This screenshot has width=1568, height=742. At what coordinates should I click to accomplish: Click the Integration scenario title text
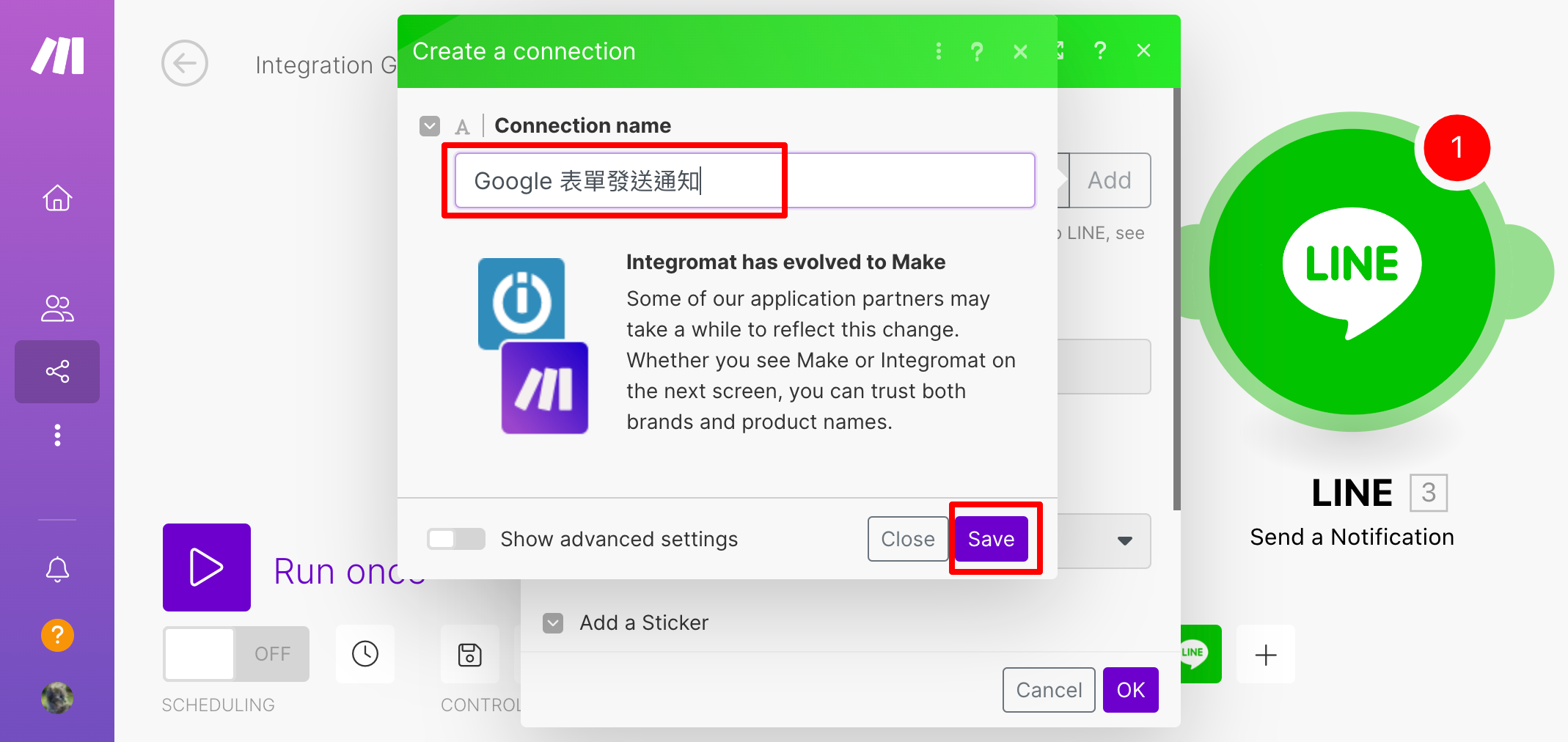[326, 65]
